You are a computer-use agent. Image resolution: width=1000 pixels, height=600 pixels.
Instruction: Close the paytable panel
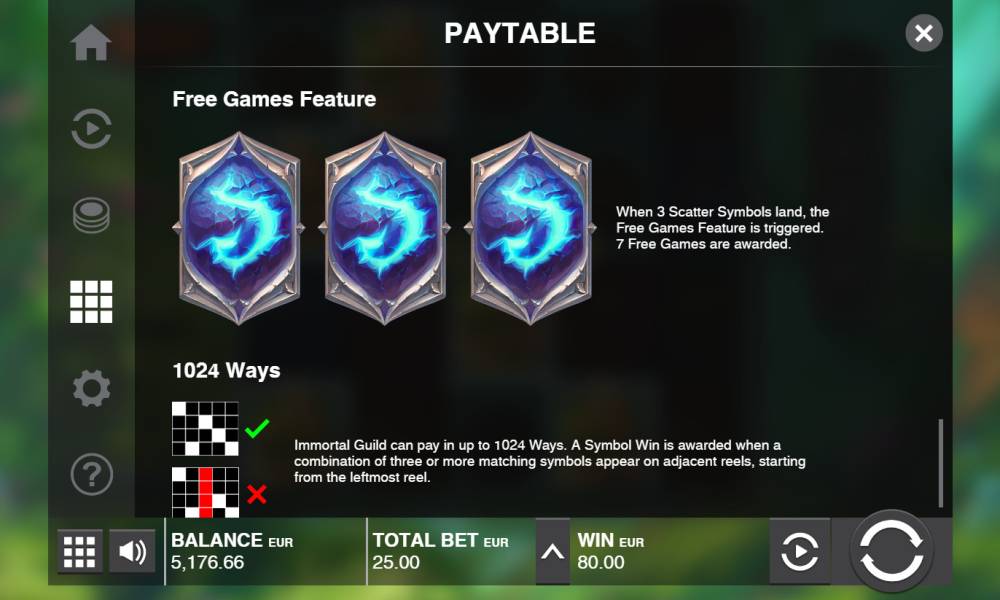(x=923, y=33)
